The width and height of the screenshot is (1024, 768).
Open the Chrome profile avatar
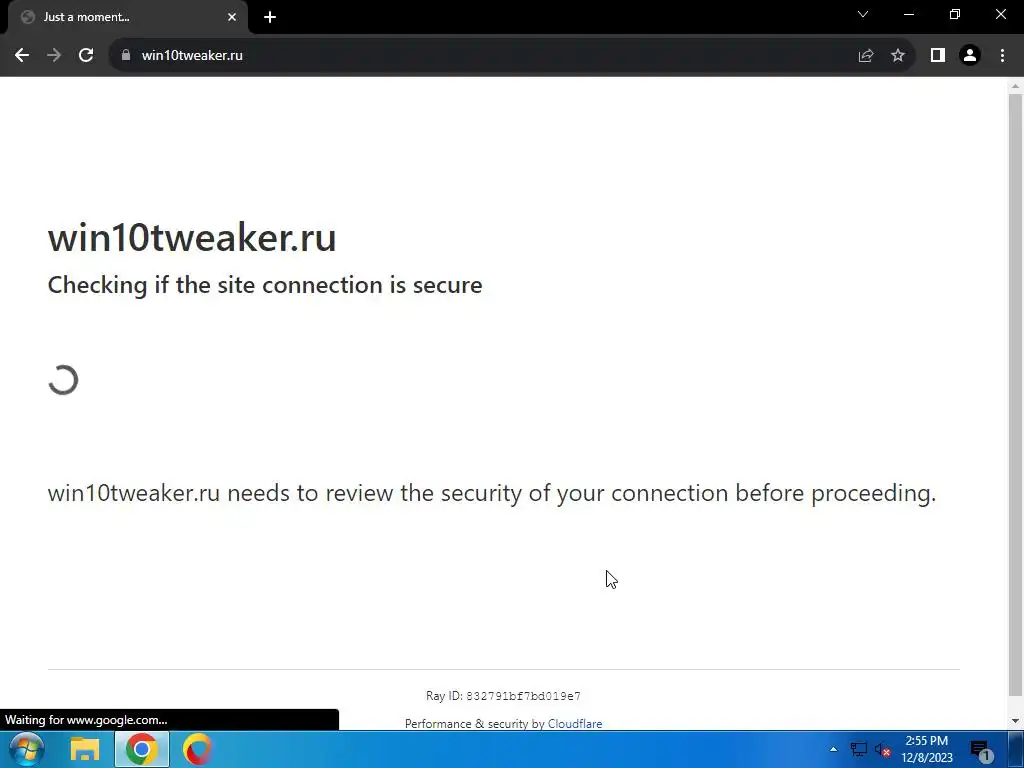click(970, 56)
